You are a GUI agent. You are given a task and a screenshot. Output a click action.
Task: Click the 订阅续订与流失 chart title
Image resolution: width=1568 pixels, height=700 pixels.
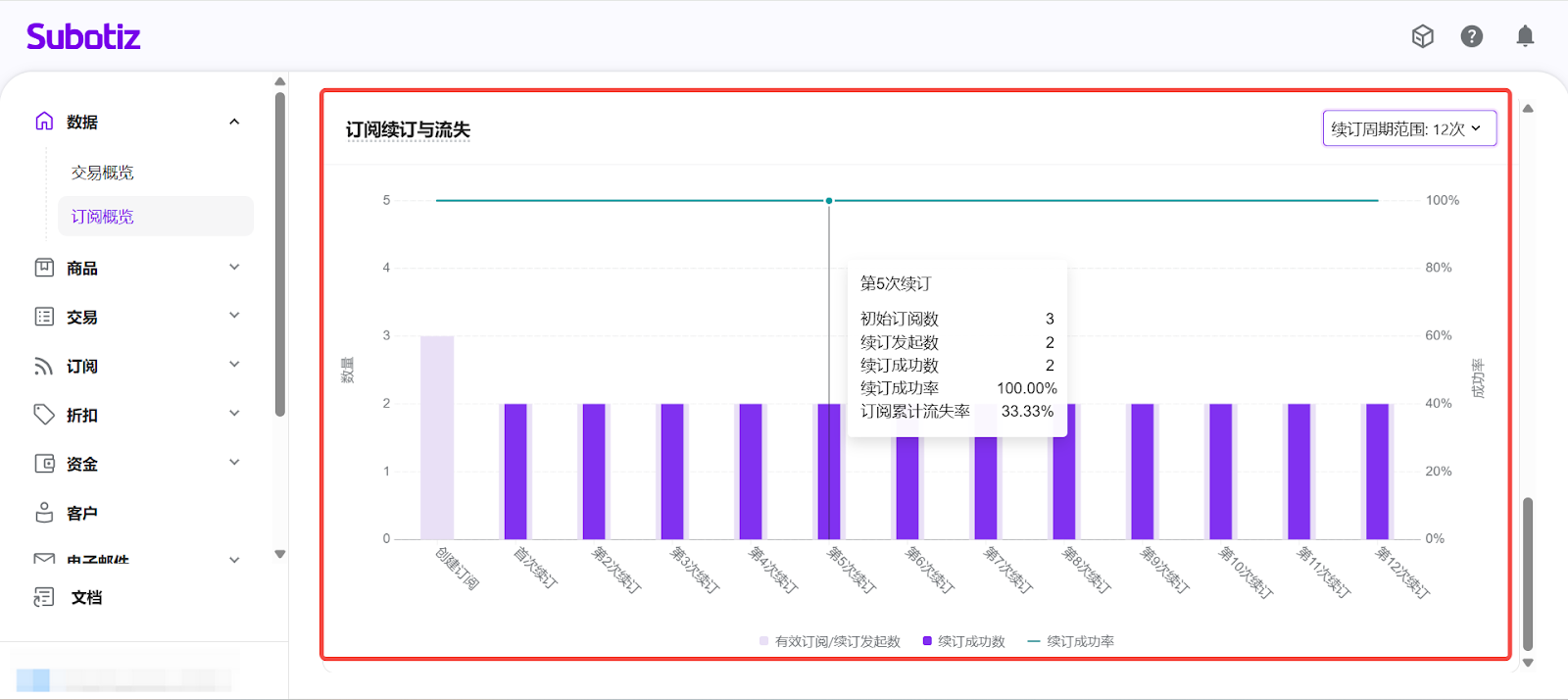[408, 129]
